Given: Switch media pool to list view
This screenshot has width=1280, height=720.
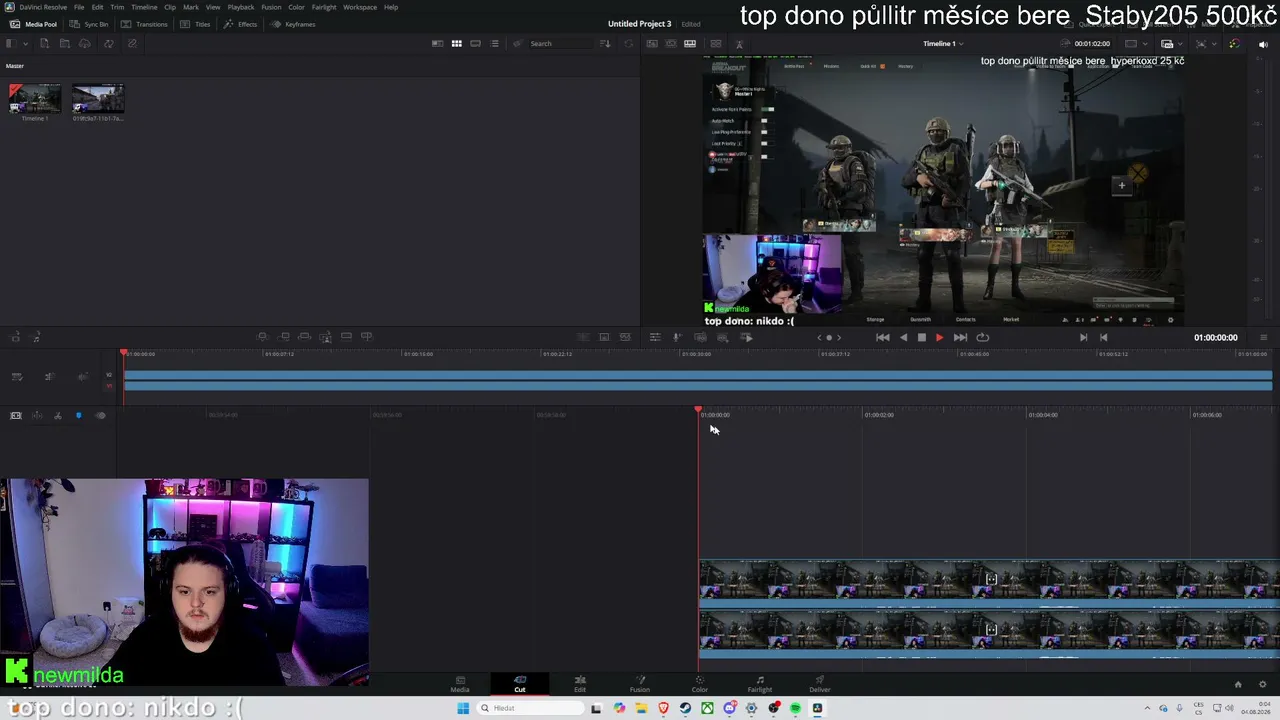Looking at the screenshot, I should click(494, 44).
